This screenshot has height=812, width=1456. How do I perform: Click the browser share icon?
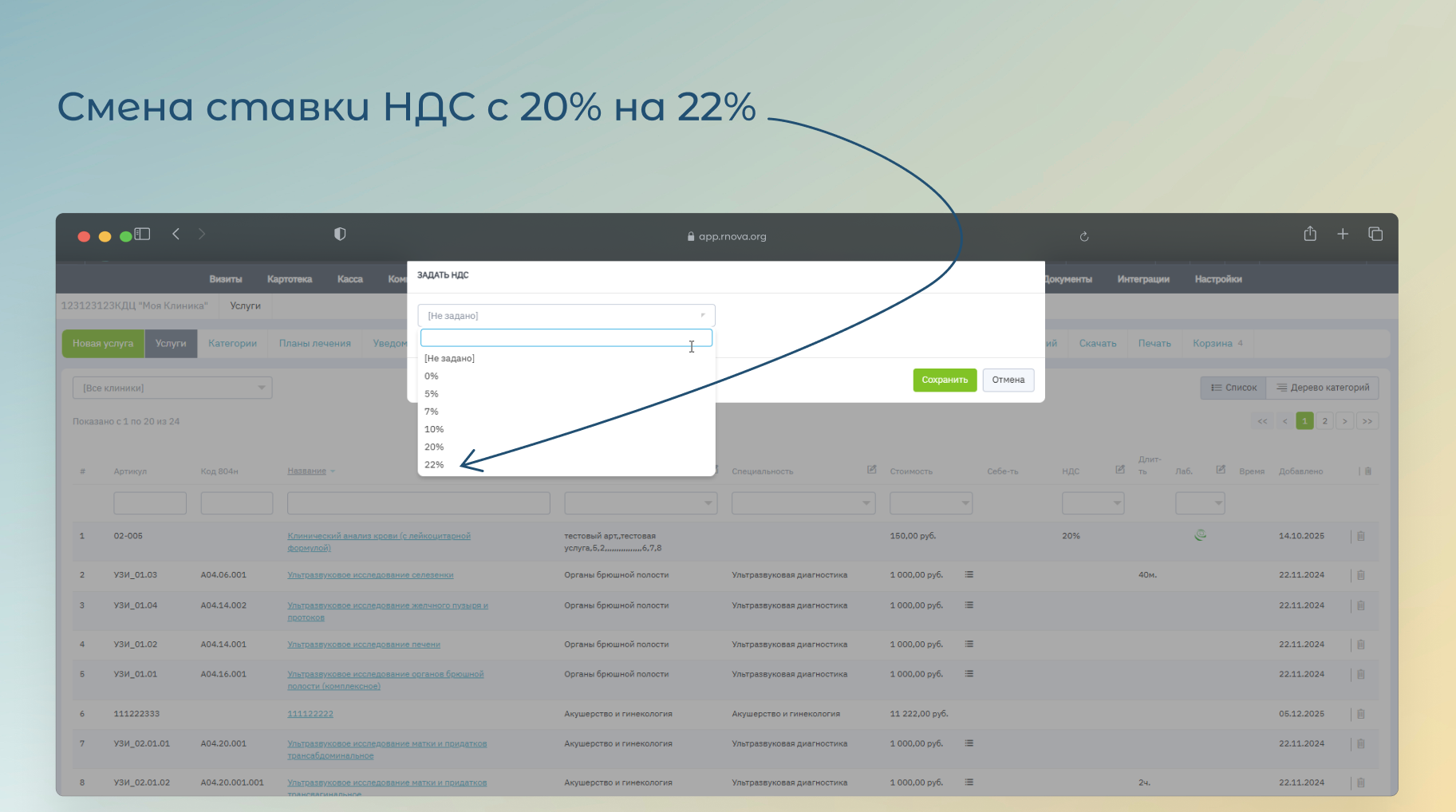[1310, 235]
